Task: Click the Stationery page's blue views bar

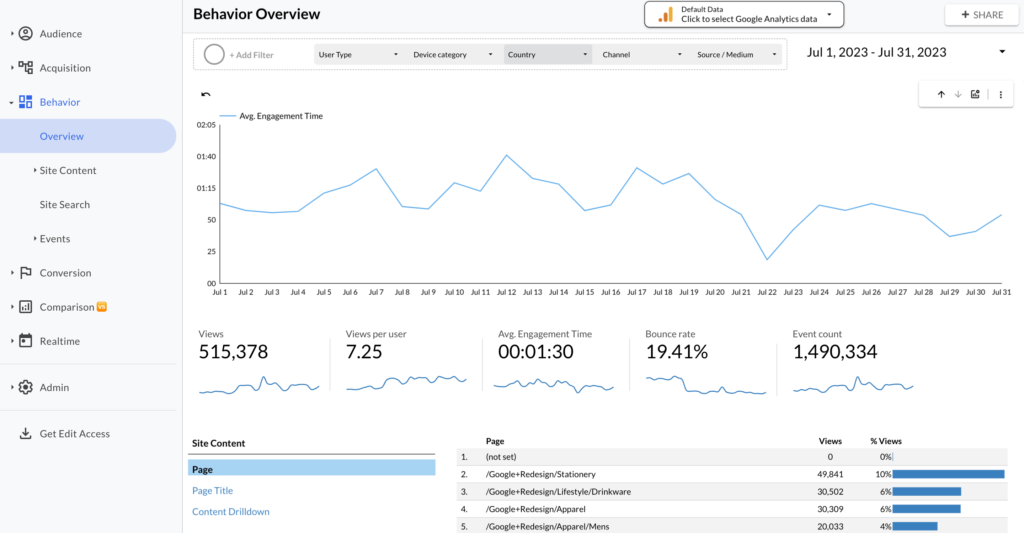Action: (948, 474)
